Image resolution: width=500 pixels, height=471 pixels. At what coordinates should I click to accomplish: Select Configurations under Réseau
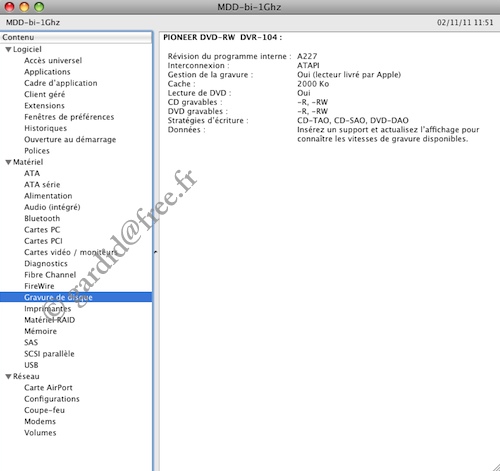52,399
